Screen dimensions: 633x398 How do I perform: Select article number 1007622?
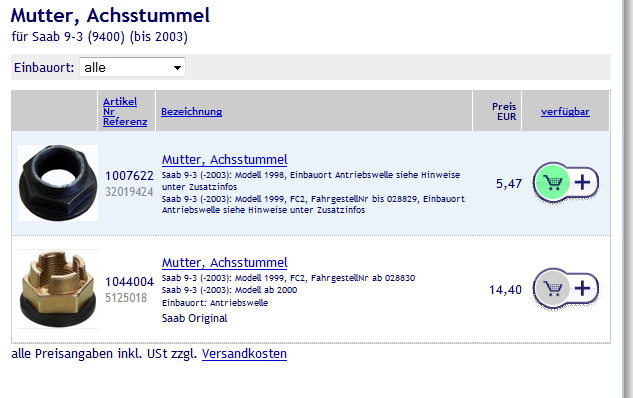[x=129, y=176]
